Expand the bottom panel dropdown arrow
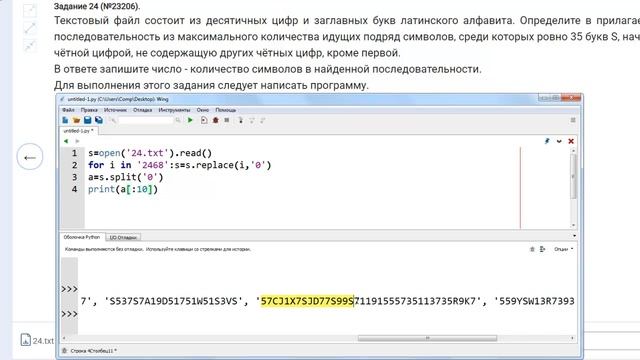This screenshot has height=360, width=640. 574,236
